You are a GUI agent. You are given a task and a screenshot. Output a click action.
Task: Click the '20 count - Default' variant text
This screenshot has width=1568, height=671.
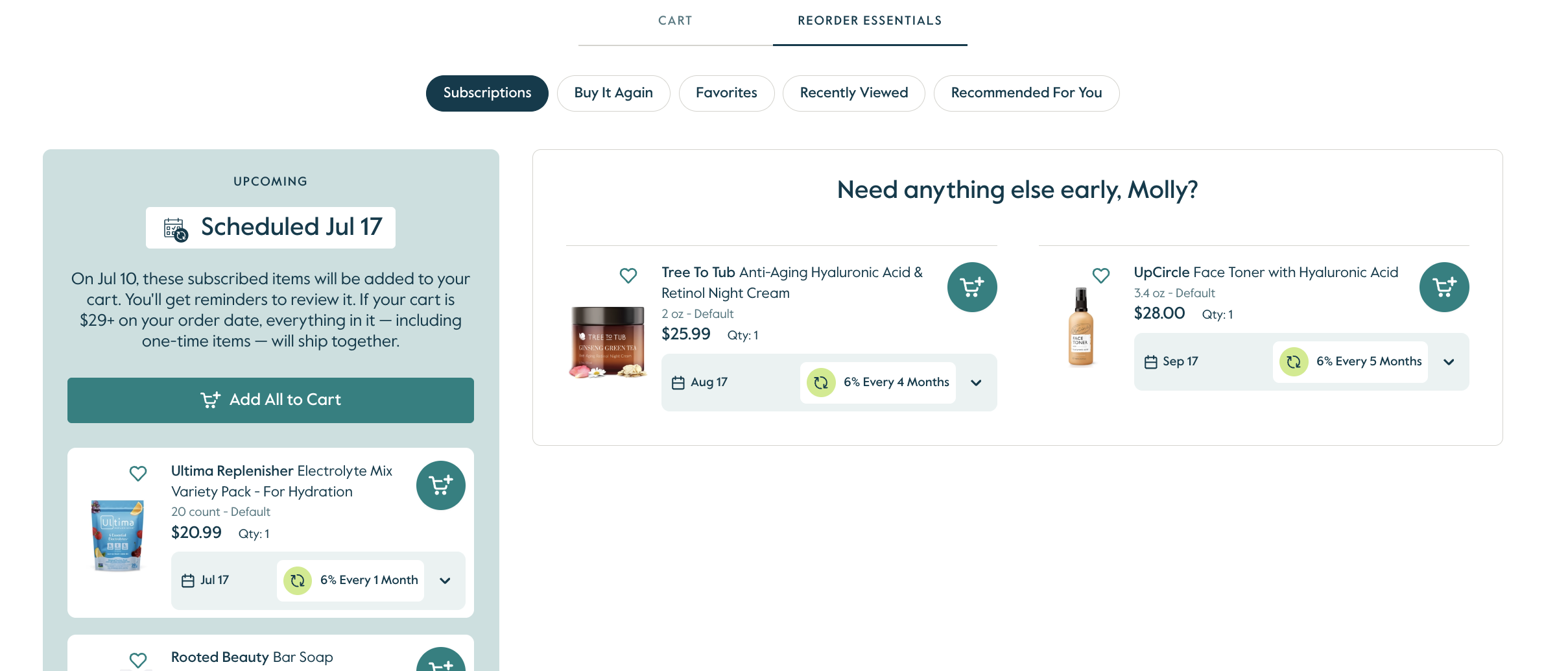pyautogui.click(x=220, y=512)
